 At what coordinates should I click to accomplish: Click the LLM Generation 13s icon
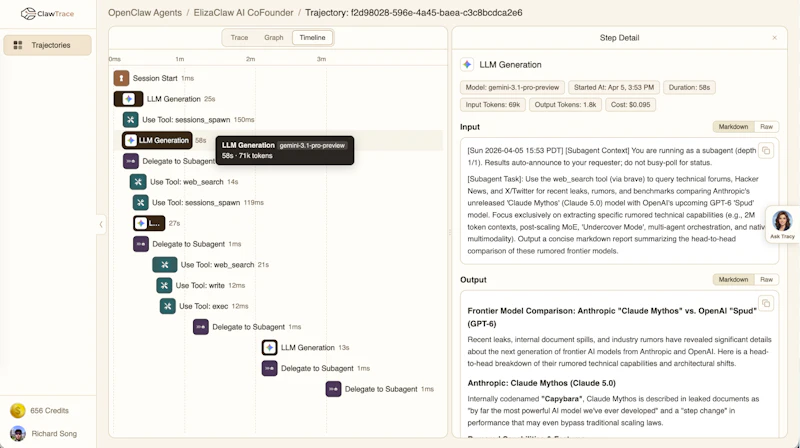pos(269,347)
